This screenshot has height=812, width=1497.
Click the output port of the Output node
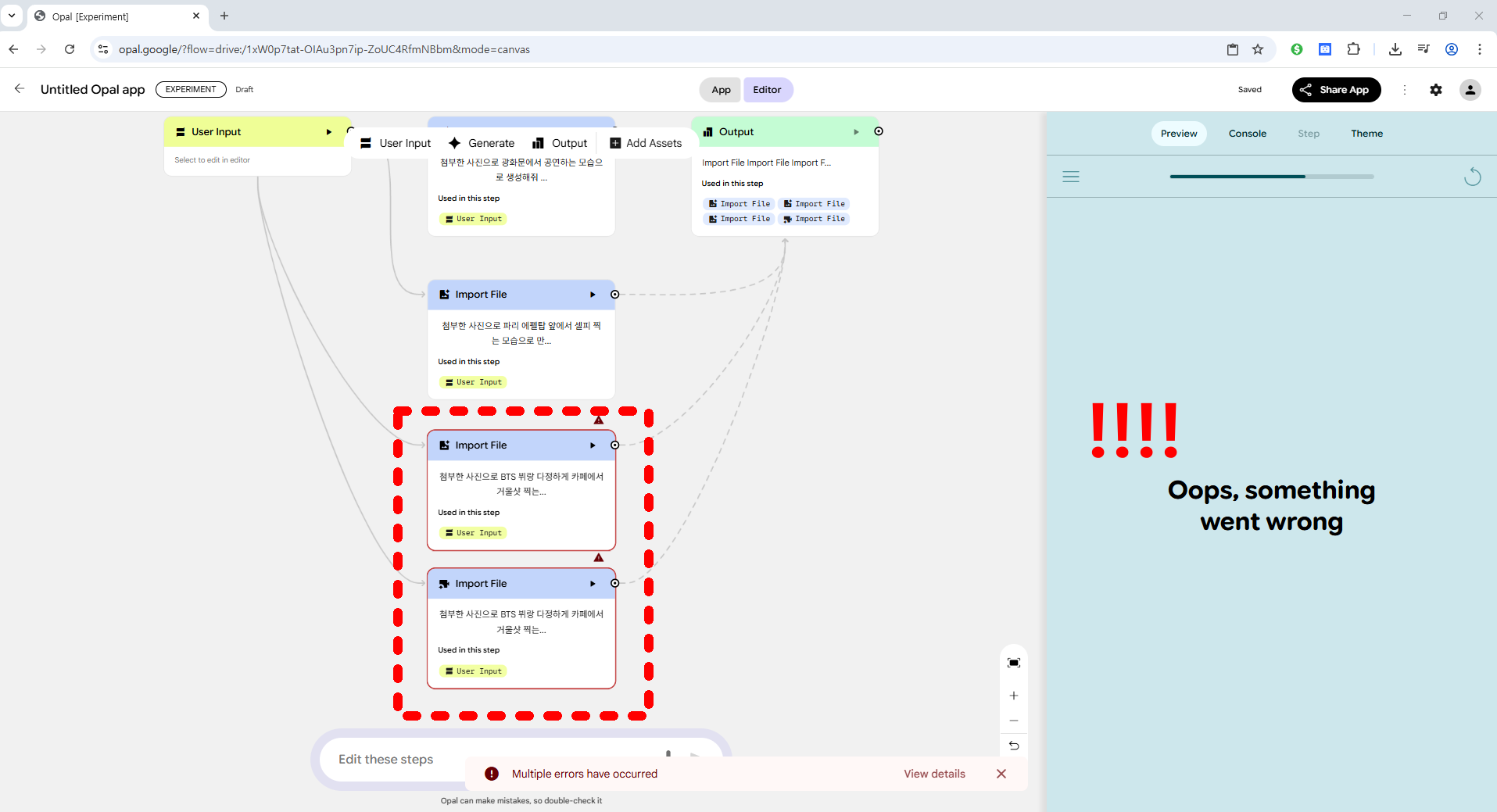[879, 131]
